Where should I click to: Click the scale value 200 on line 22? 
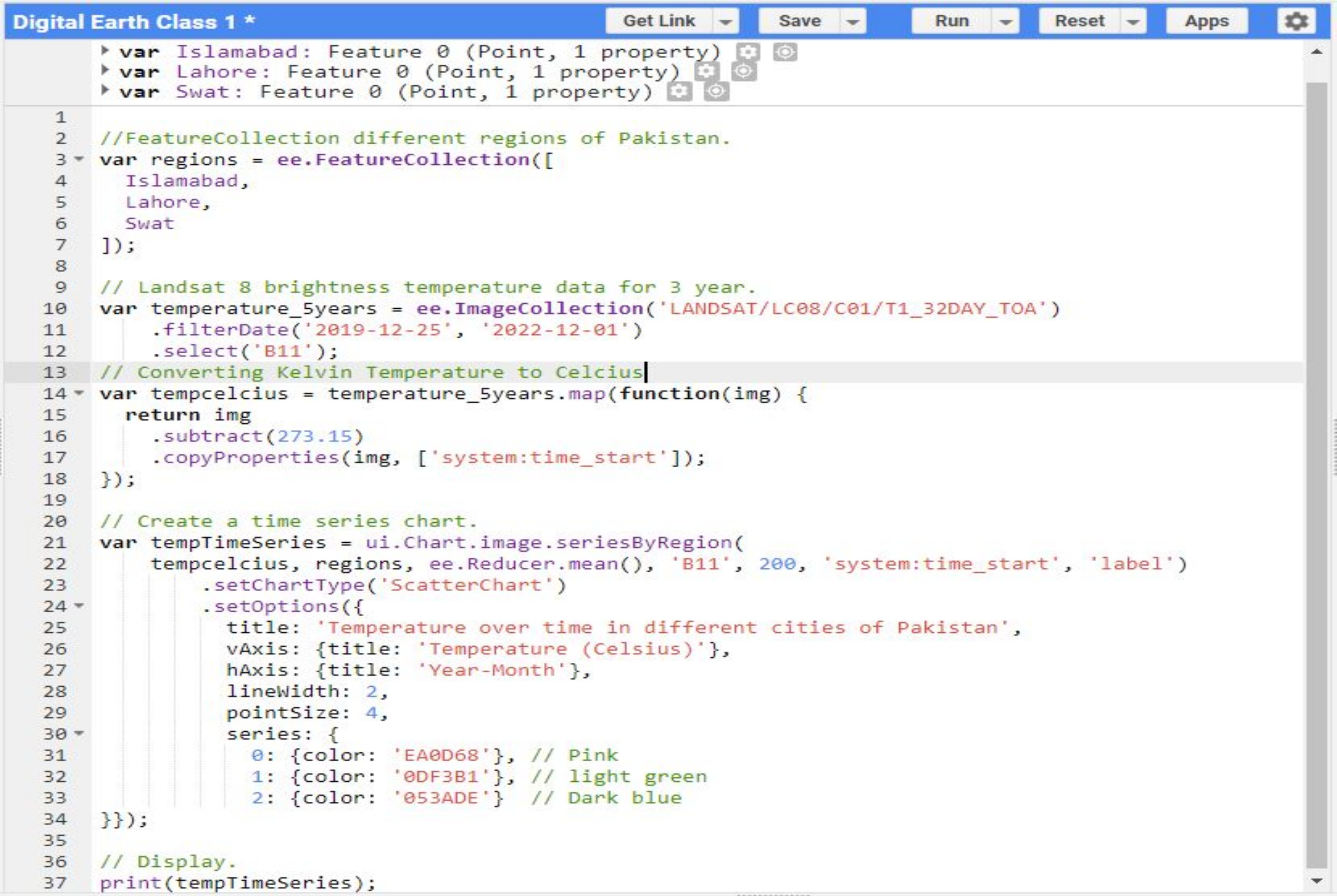coord(777,563)
